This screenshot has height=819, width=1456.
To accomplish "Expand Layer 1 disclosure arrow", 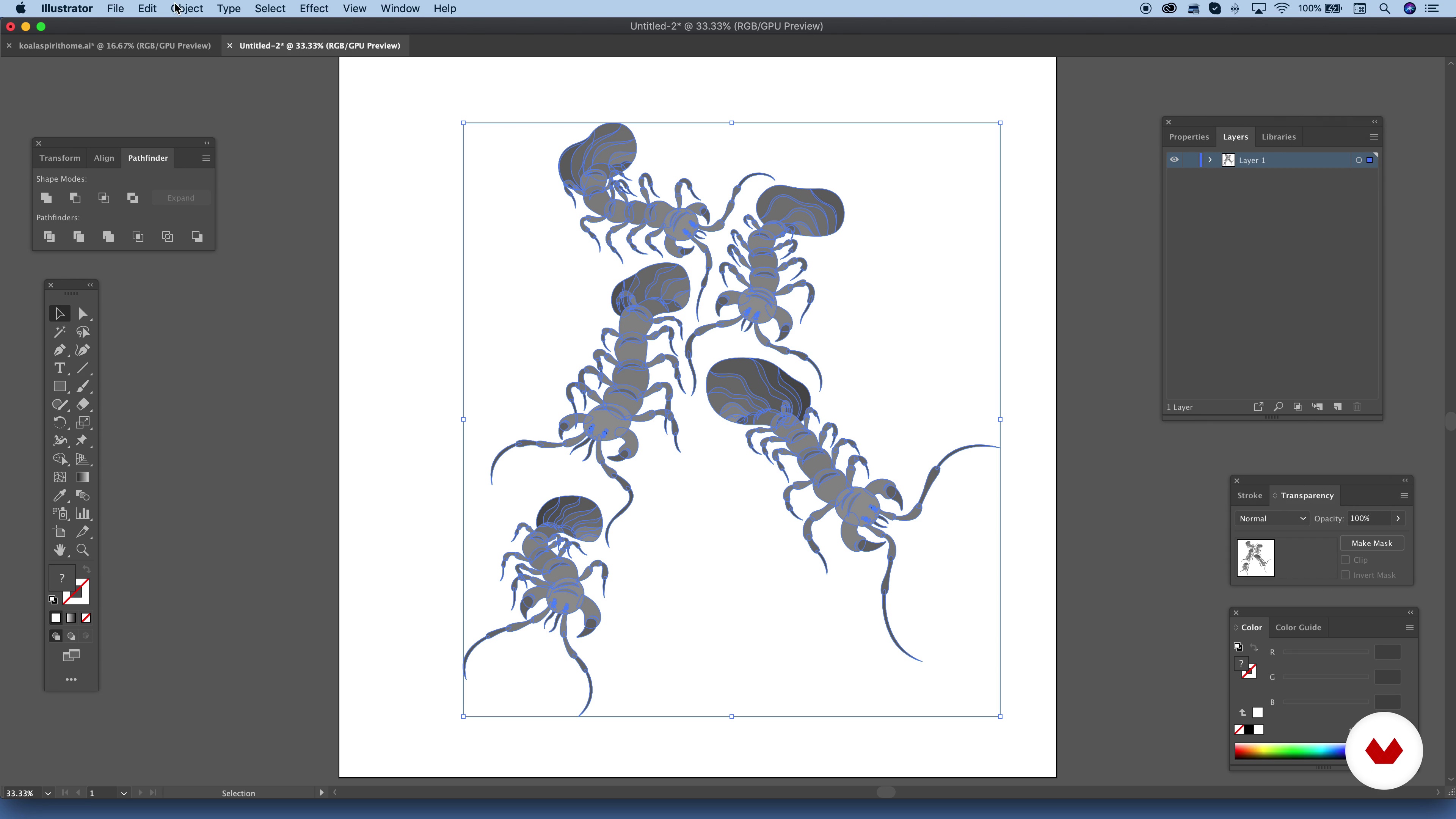I will click(1210, 160).
